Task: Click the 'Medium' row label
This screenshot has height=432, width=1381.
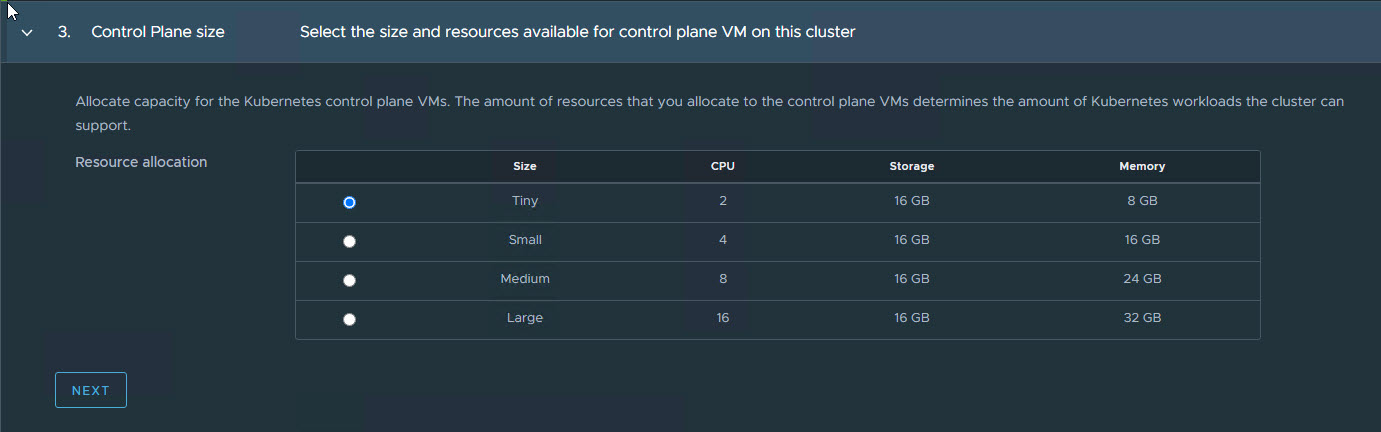Action: click(525, 279)
